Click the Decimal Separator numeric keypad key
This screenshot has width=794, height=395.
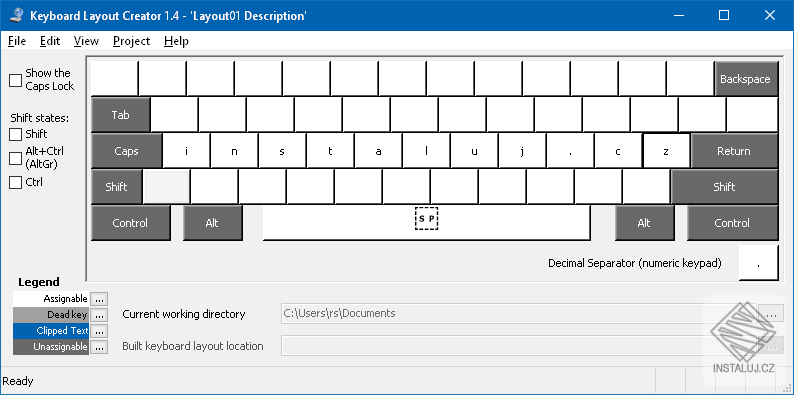click(x=758, y=262)
